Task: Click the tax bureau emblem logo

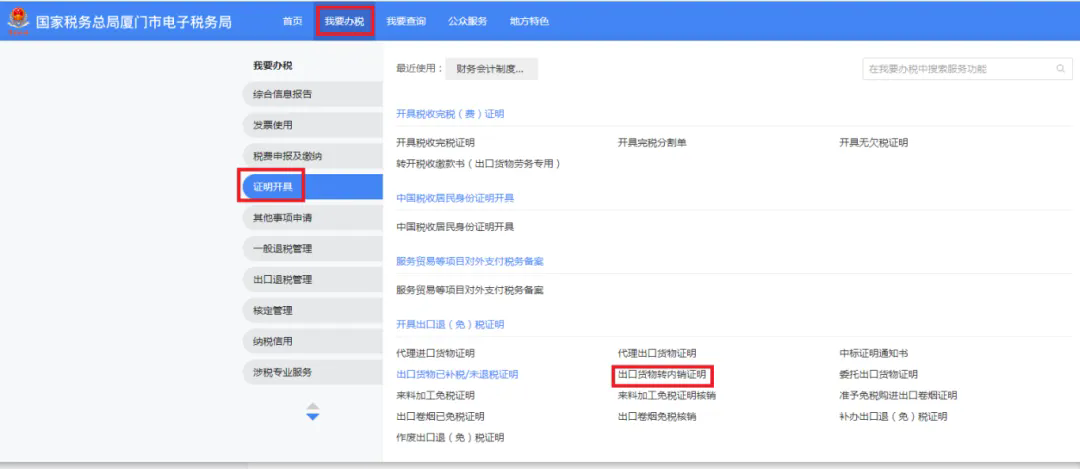Action: point(19,21)
